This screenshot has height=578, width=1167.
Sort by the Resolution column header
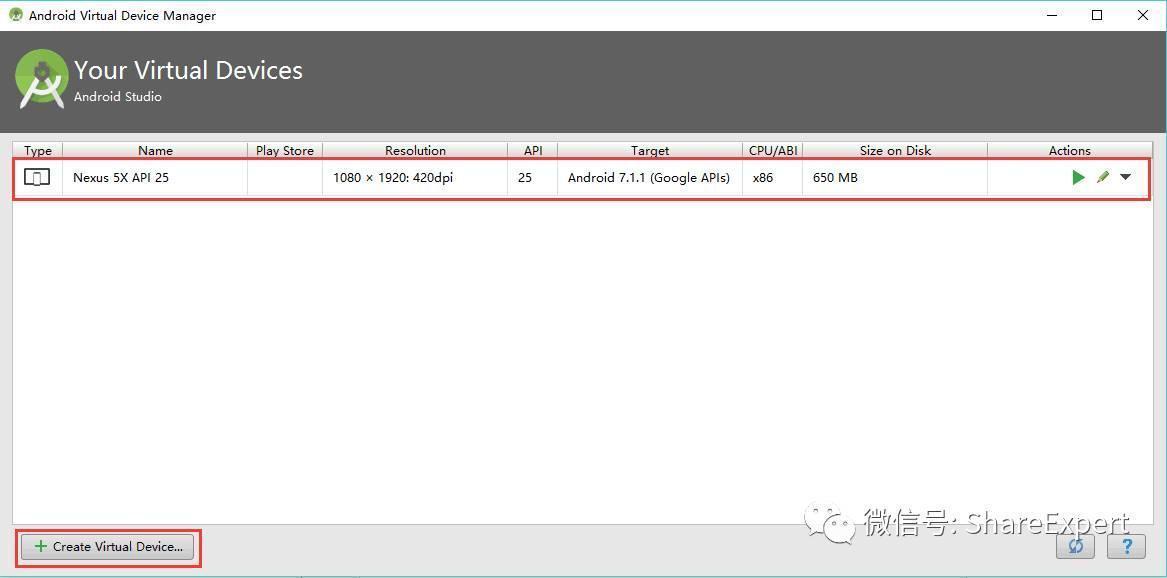pos(415,150)
